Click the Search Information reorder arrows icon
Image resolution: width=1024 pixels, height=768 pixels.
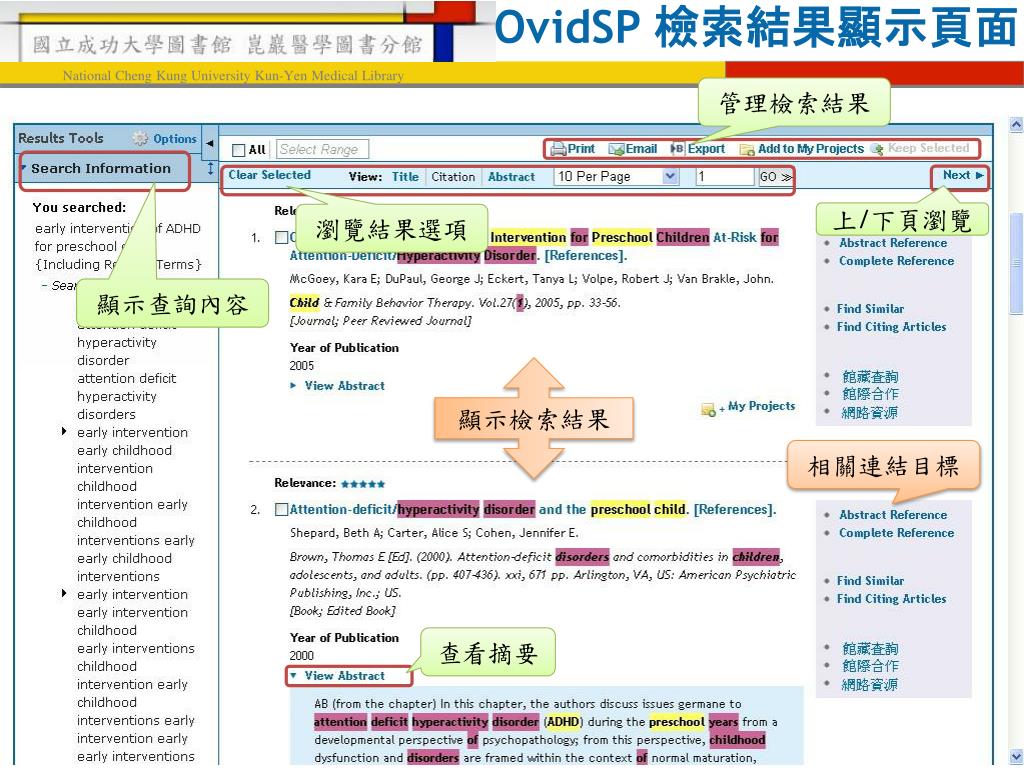(210, 168)
